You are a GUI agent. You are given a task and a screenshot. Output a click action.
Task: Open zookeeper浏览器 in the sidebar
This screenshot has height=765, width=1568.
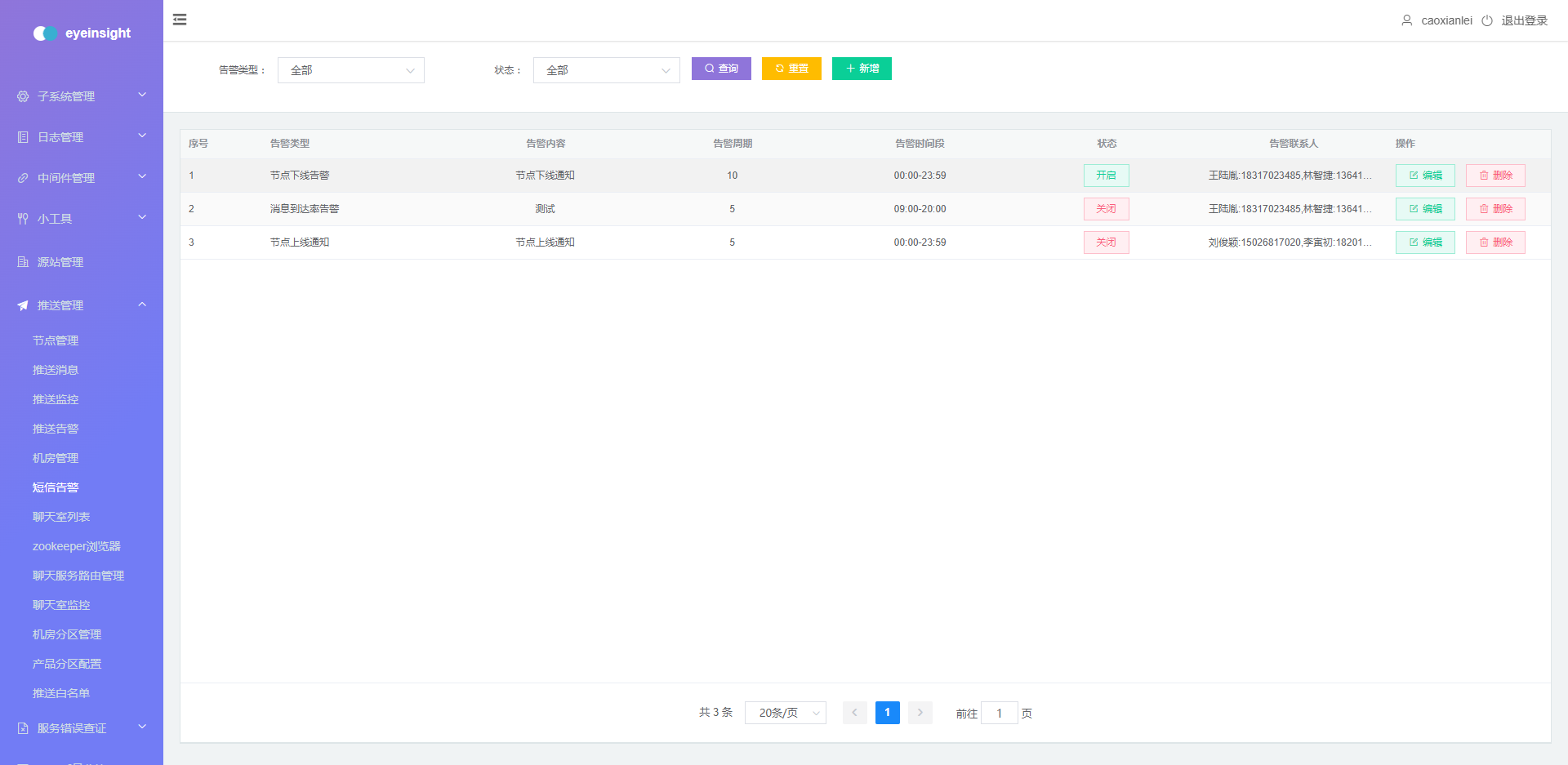[77, 546]
